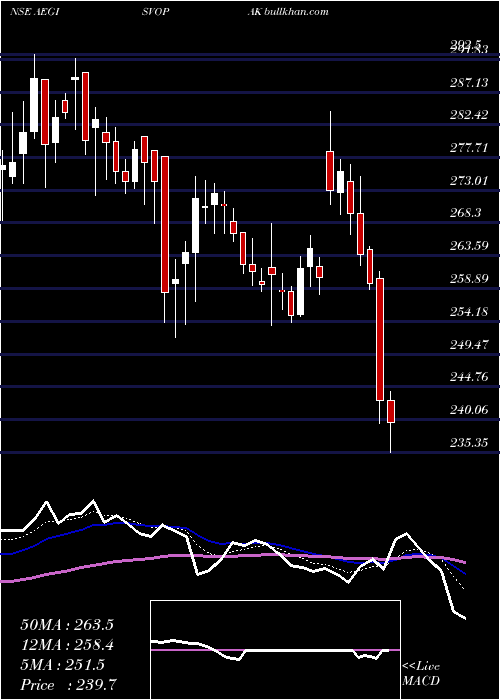This screenshot has width=500, height=700.
Task: Click the 258.89 price level label
Action: point(469,279)
